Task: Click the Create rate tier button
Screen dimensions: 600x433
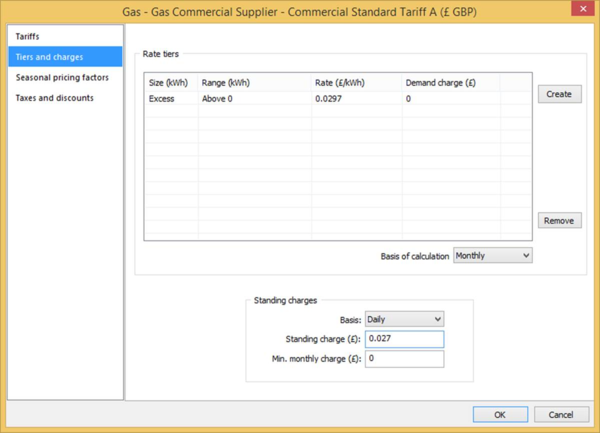Action: [x=559, y=94]
